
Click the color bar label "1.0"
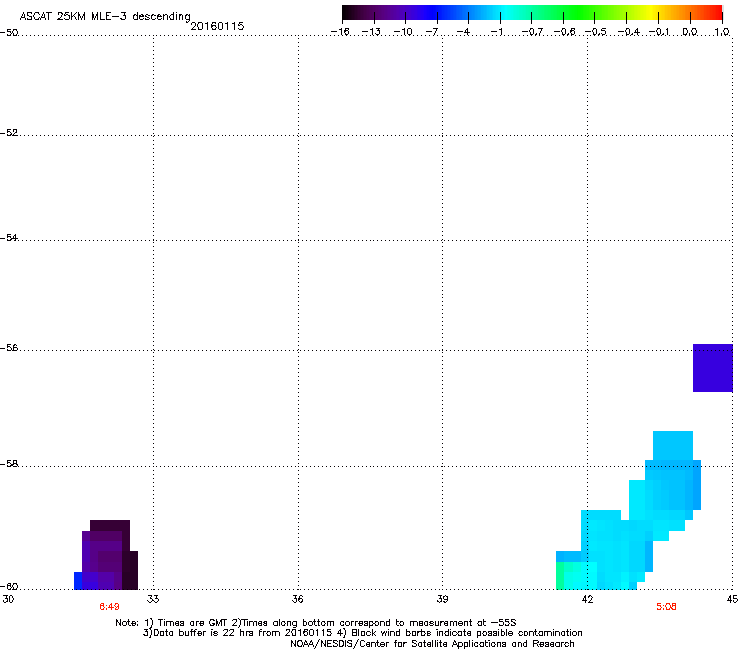click(x=722, y=32)
